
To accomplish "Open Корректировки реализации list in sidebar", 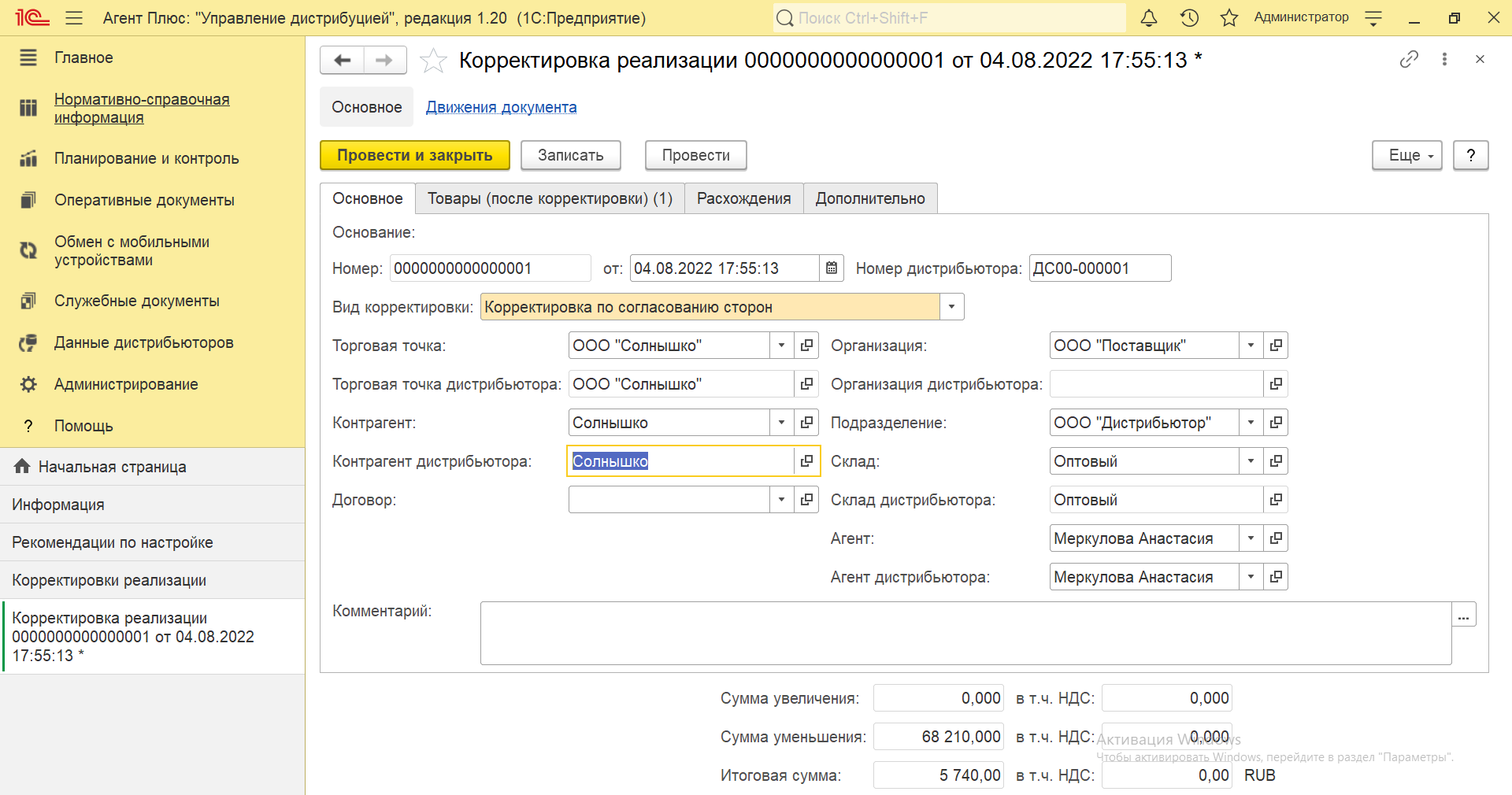I will [152, 580].
